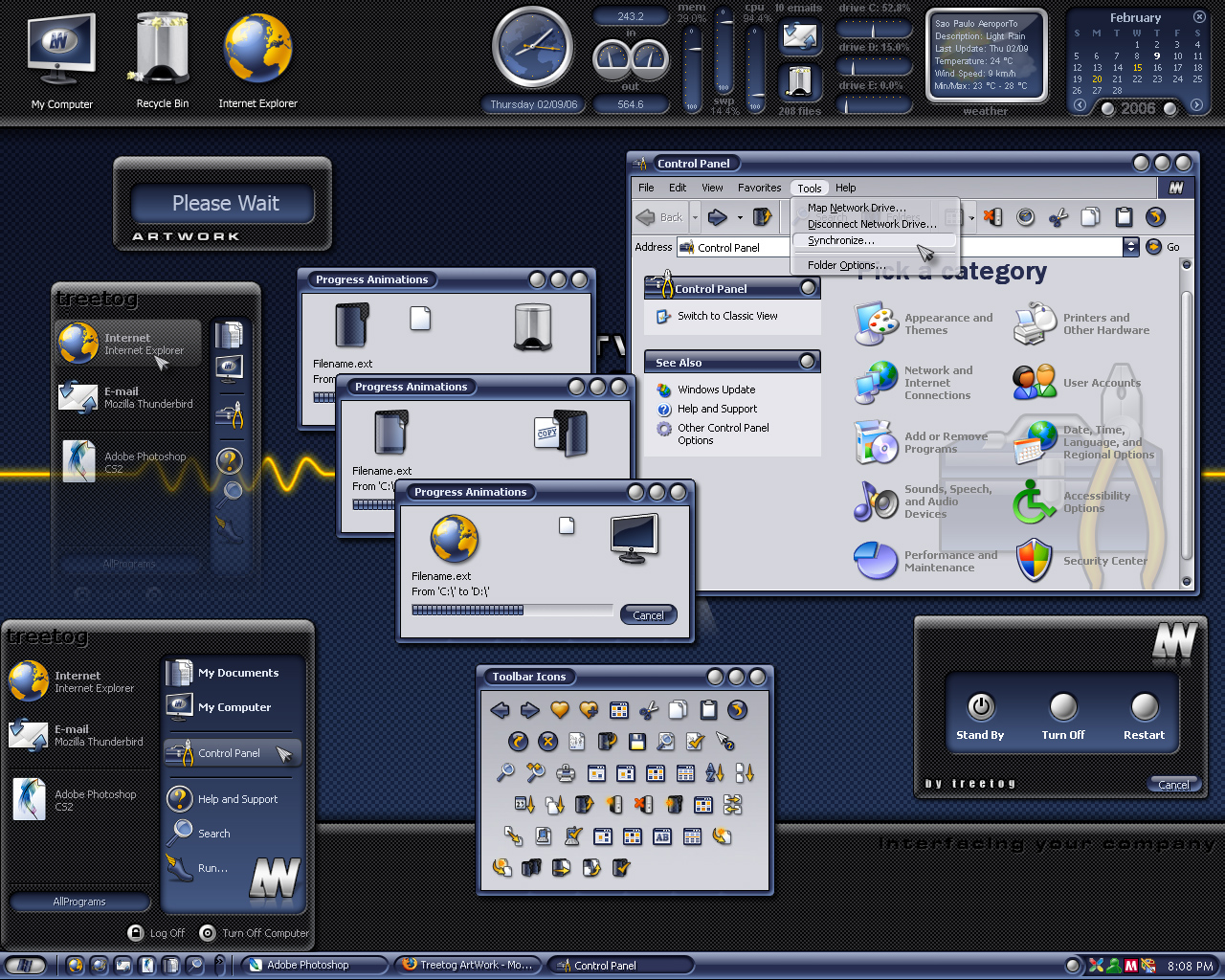This screenshot has height=980, width=1225.
Task: Click the printer icon in Toolbar Icons window
Action: tap(566, 773)
